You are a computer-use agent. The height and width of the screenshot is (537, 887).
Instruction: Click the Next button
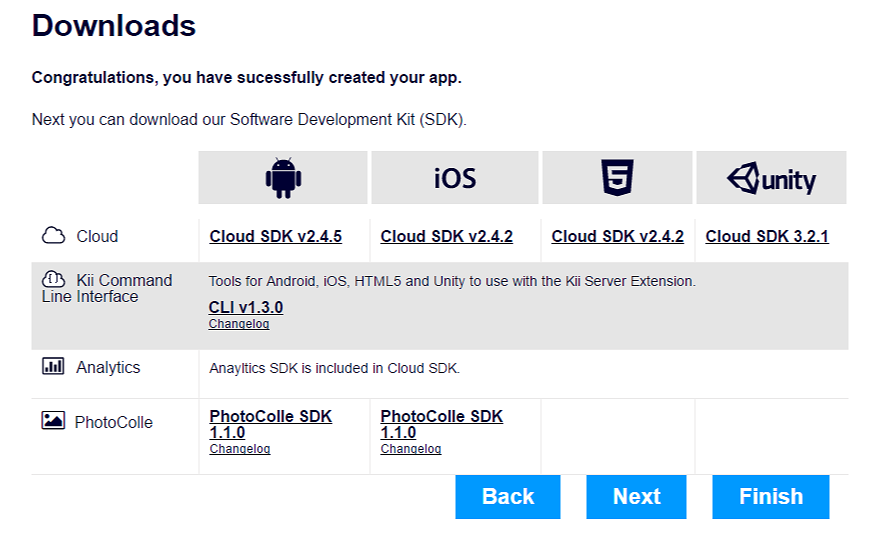coord(636,497)
